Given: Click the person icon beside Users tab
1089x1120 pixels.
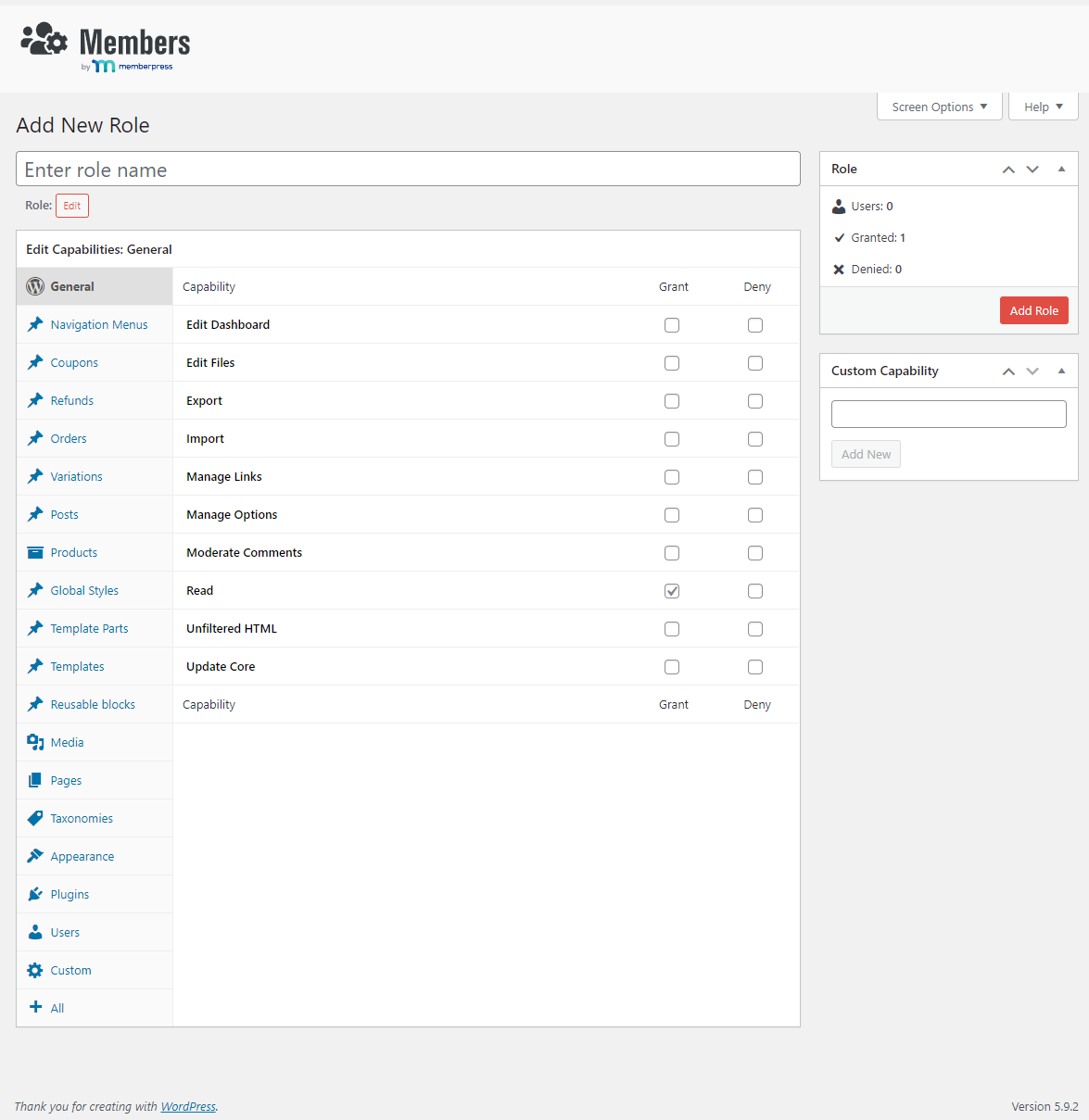Looking at the screenshot, I should click(x=35, y=932).
